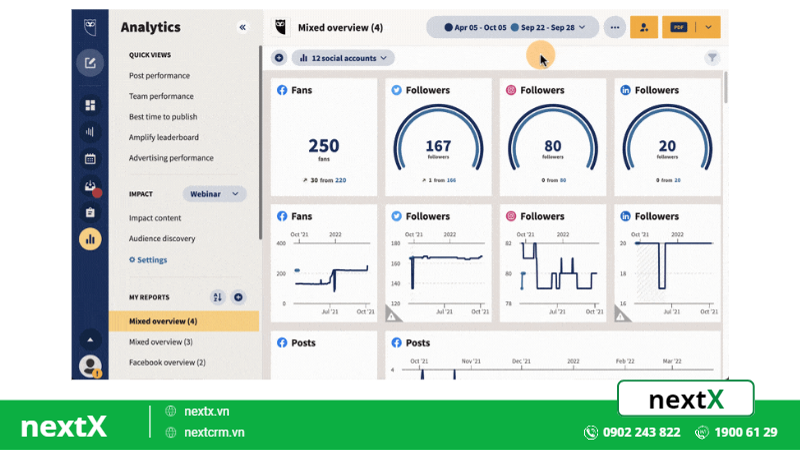Screen dimensions: 800x450
Task: Click the Analytics bar chart sidebar icon
Action: point(90,239)
